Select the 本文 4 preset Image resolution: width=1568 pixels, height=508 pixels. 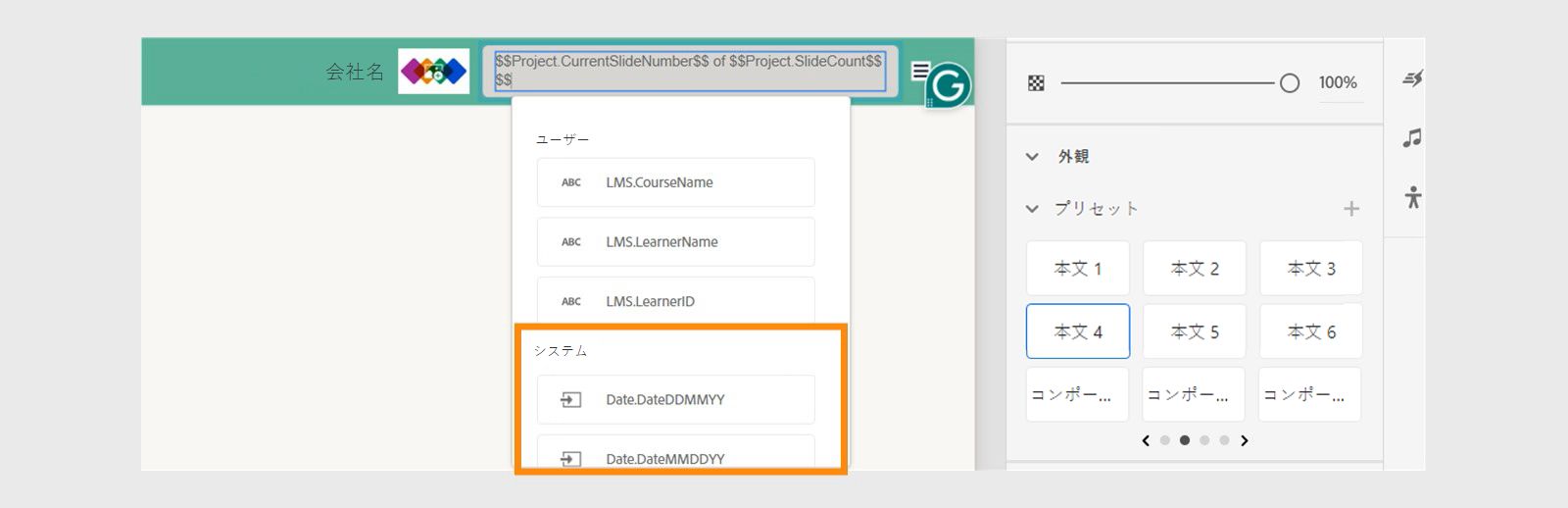tap(1078, 331)
